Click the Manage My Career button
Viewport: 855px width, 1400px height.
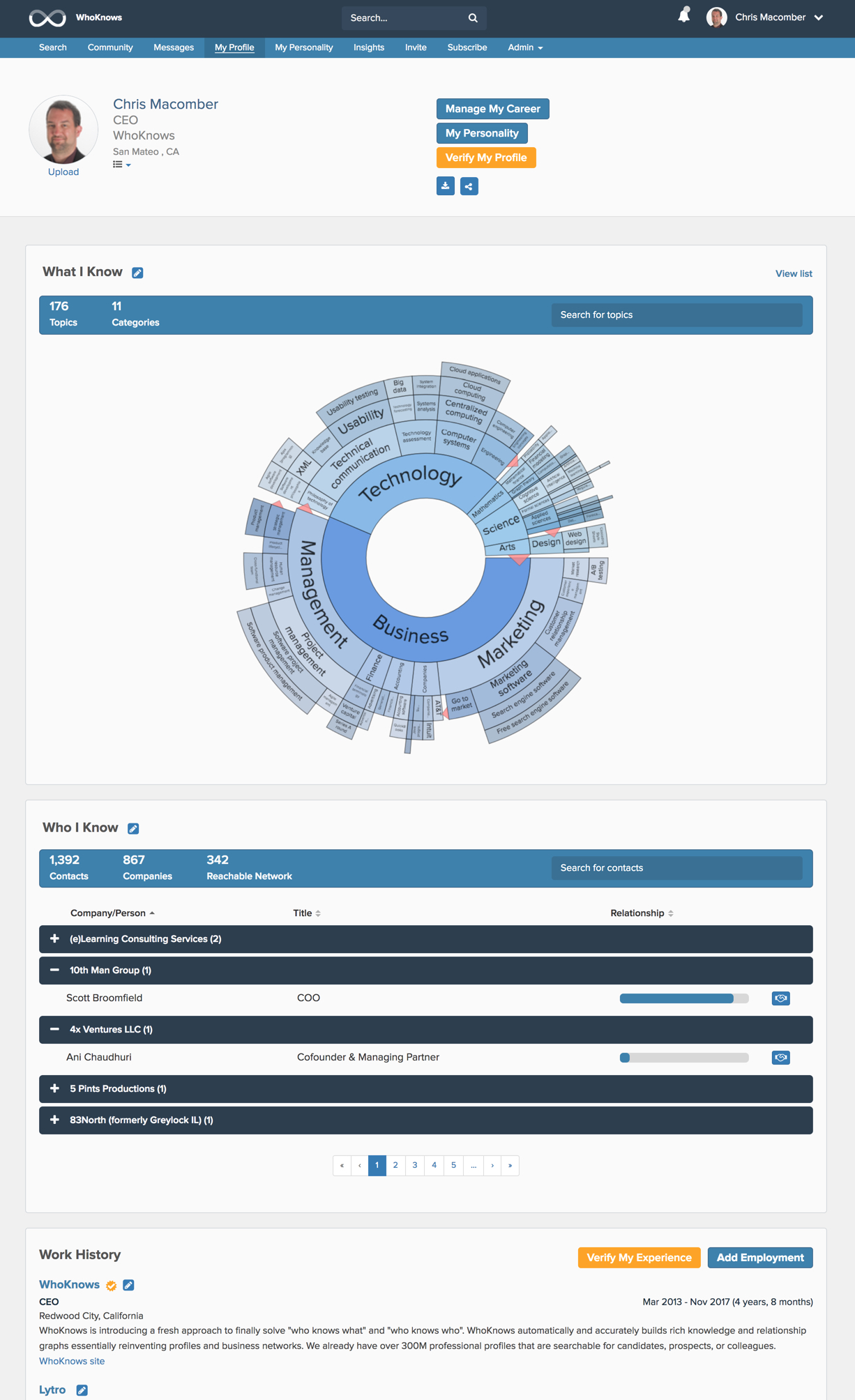[x=493, y=109]
